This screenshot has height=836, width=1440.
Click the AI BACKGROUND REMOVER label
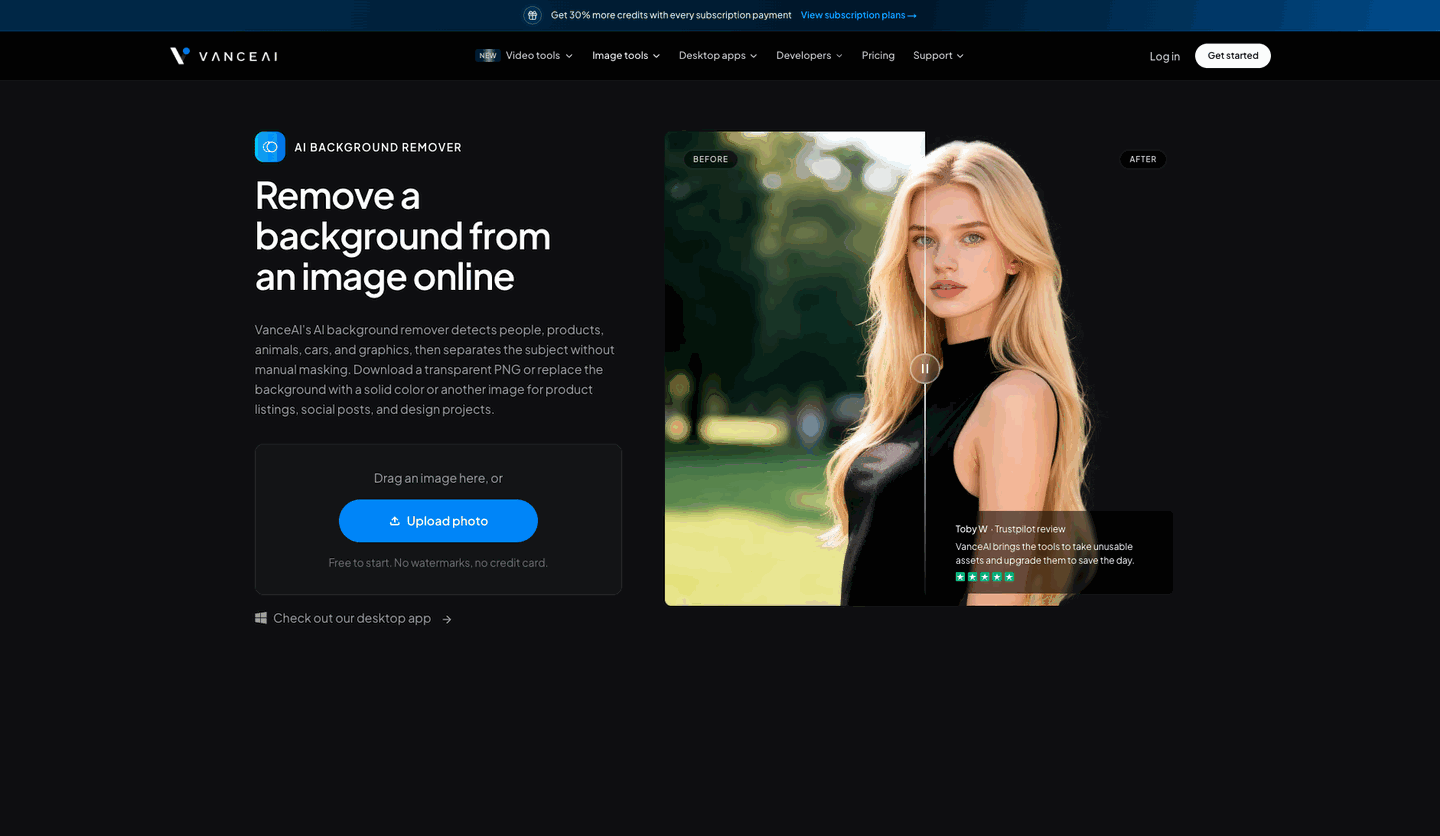378,147
